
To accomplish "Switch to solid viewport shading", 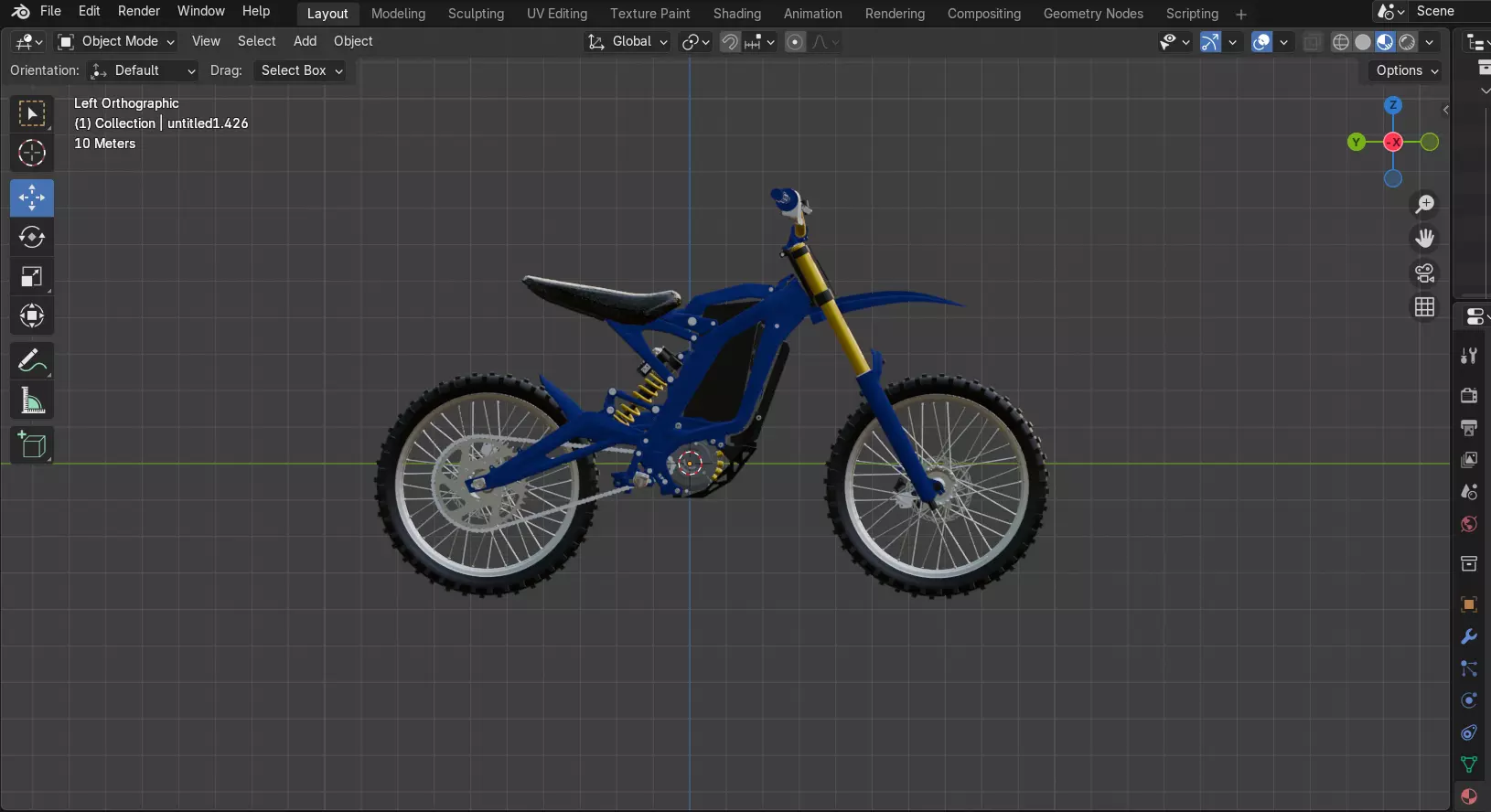I will click(1363, 42).
